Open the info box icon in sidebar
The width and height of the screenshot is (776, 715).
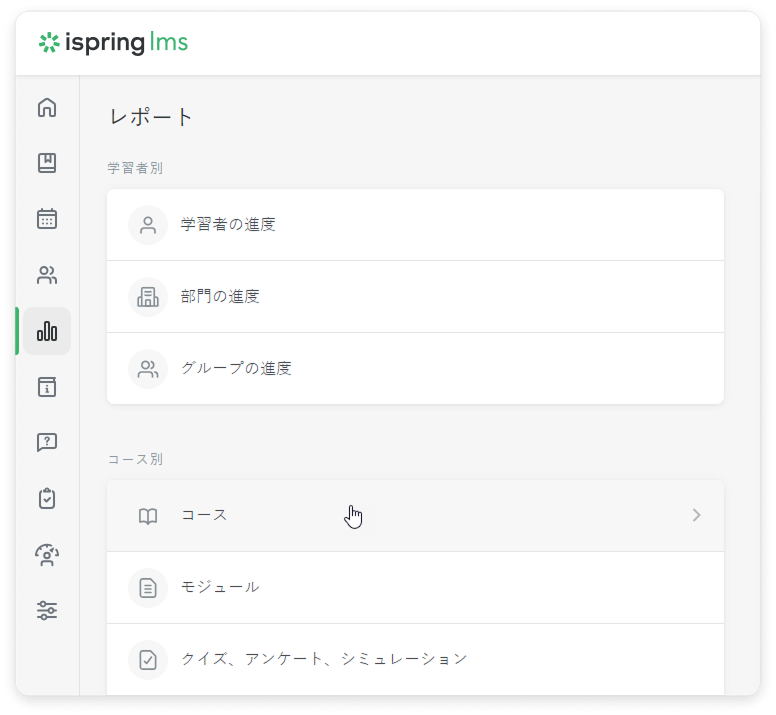click(x=47, y=387)
